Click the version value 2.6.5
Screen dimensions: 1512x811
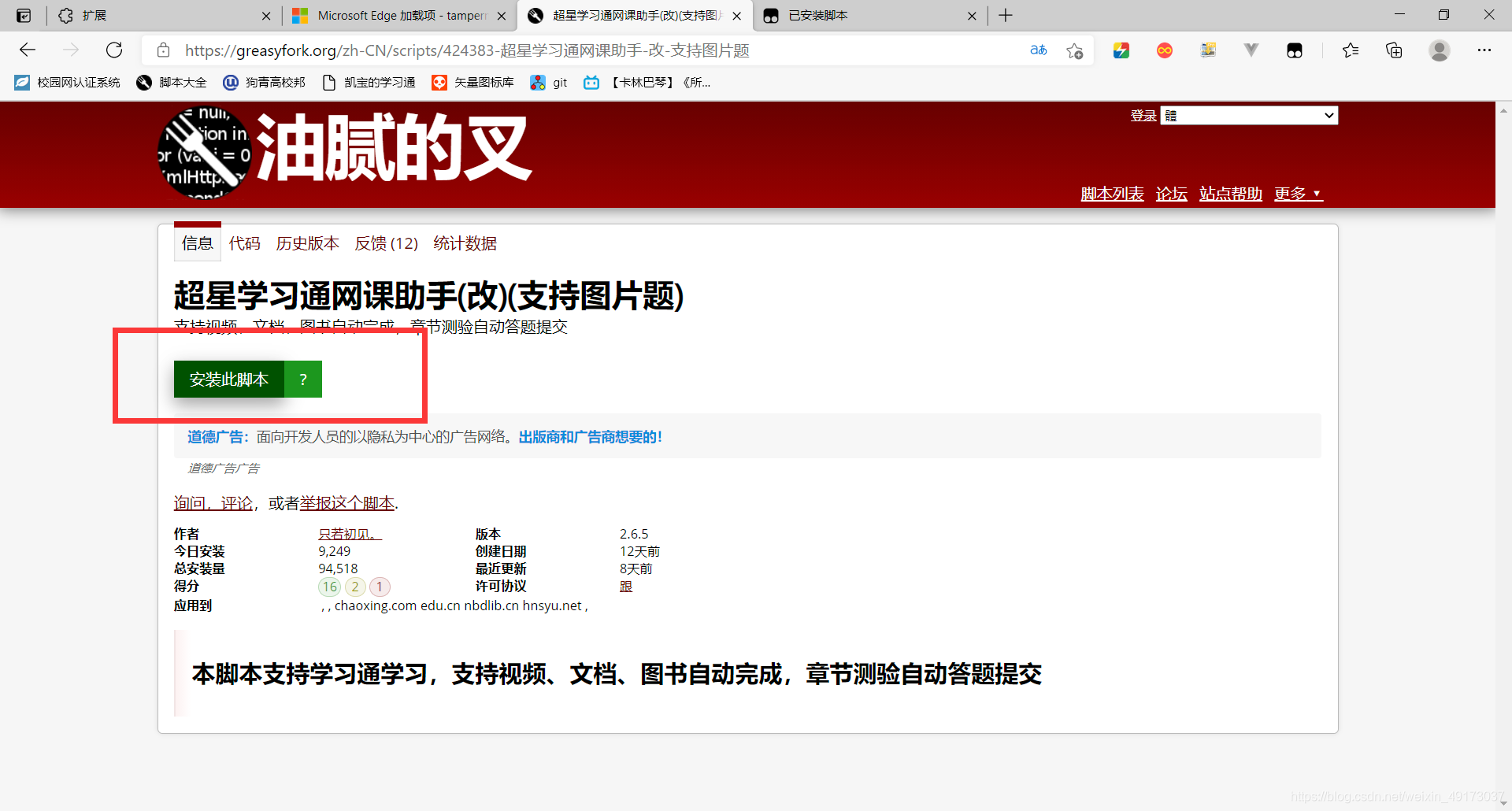coord(634,534)
